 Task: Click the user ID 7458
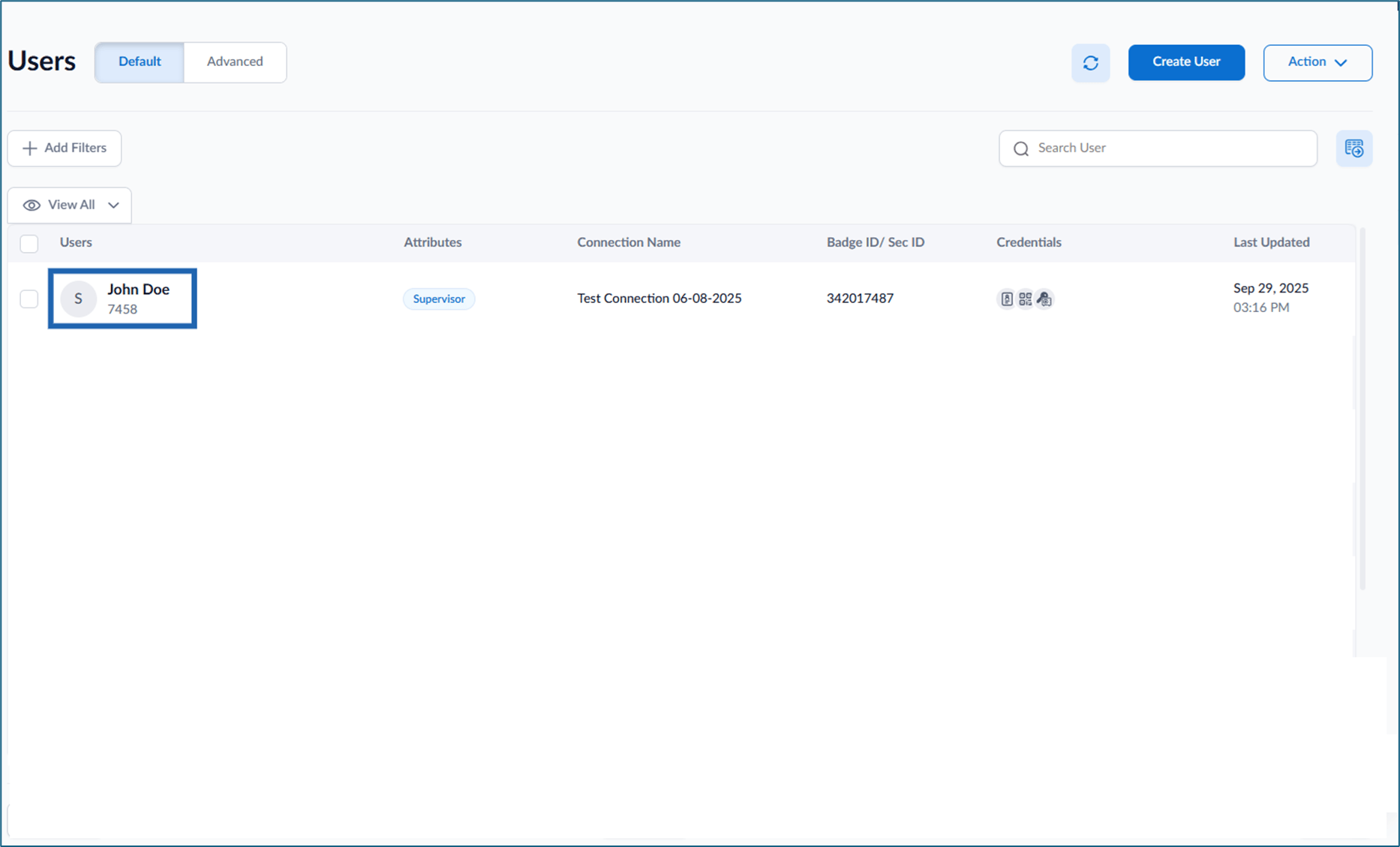point(122,309)
